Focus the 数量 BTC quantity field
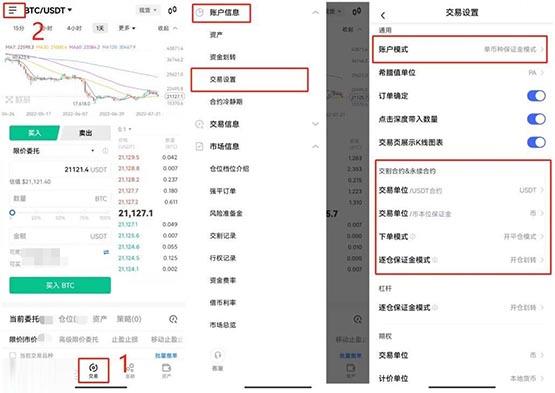 click(59, 198)
